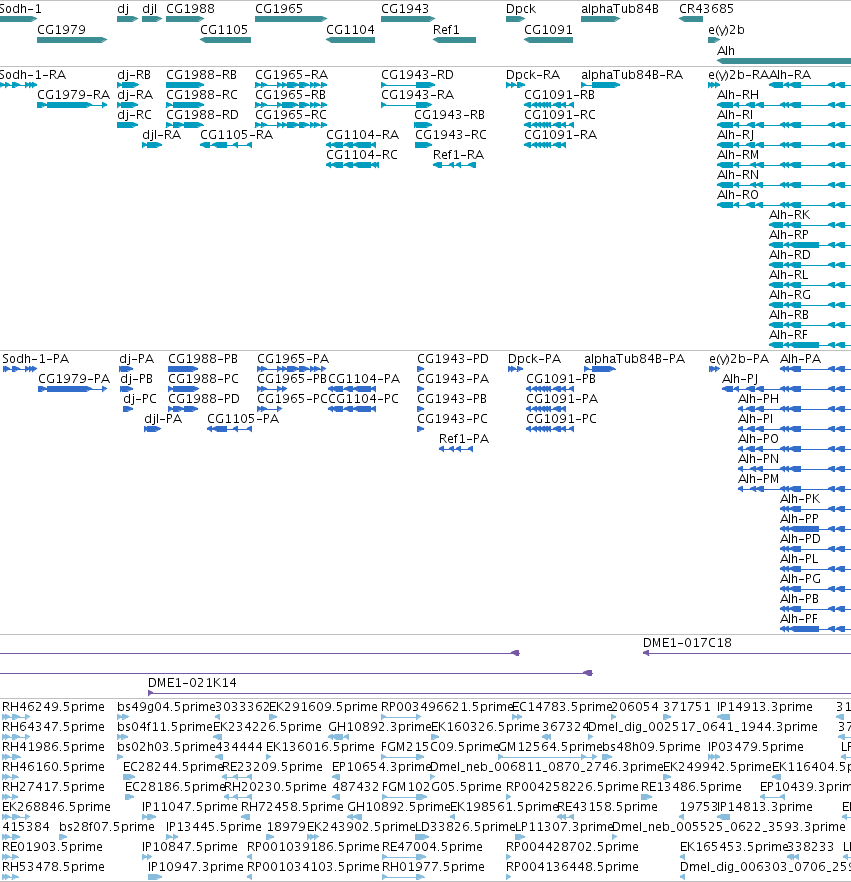This screenshot has height=882, width=851.
Task: Select EST GH10892.3prime
Action: 339,737
